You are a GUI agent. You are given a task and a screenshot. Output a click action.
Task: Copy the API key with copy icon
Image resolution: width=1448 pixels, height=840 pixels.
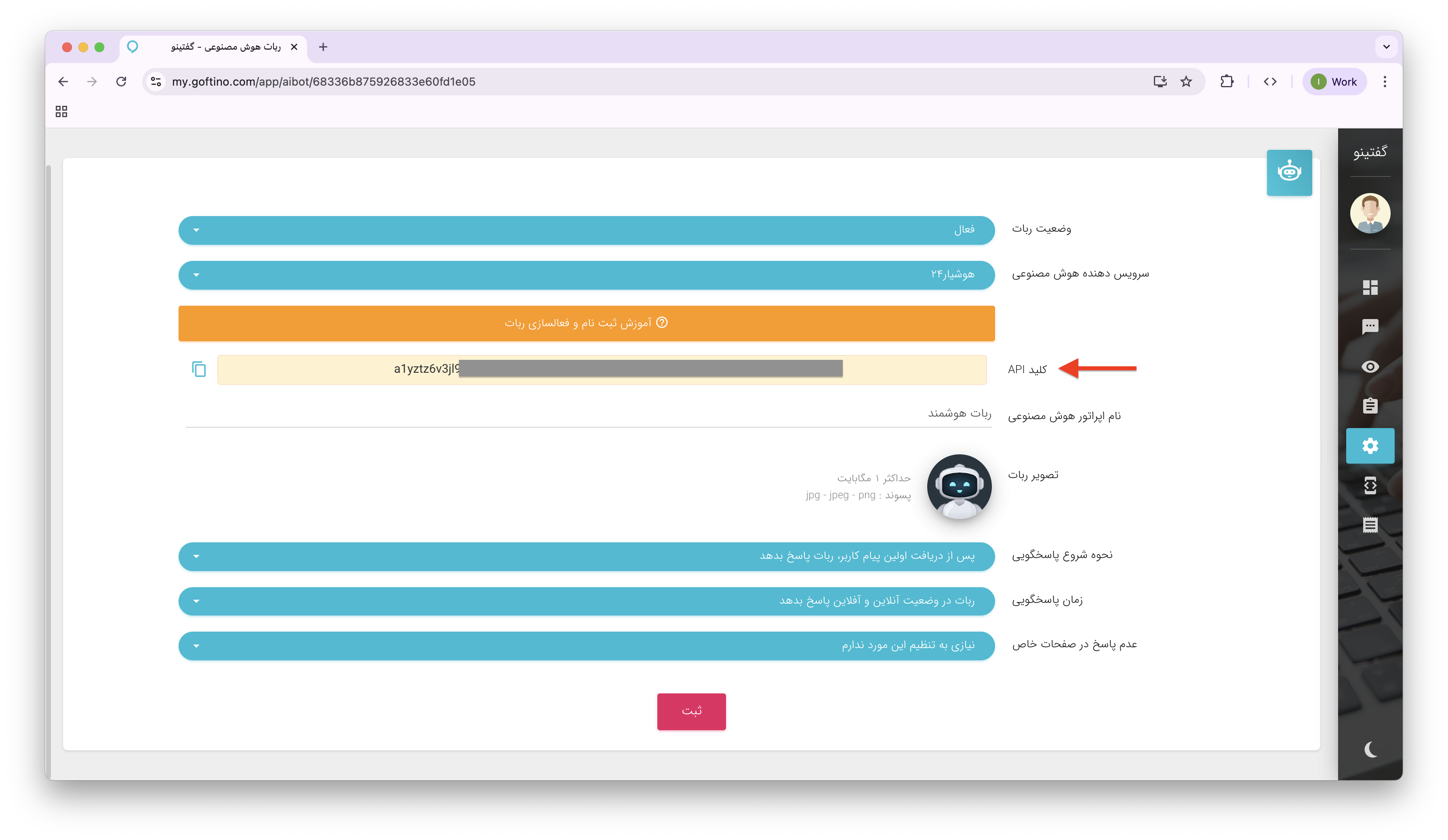[x=199, y=369]
